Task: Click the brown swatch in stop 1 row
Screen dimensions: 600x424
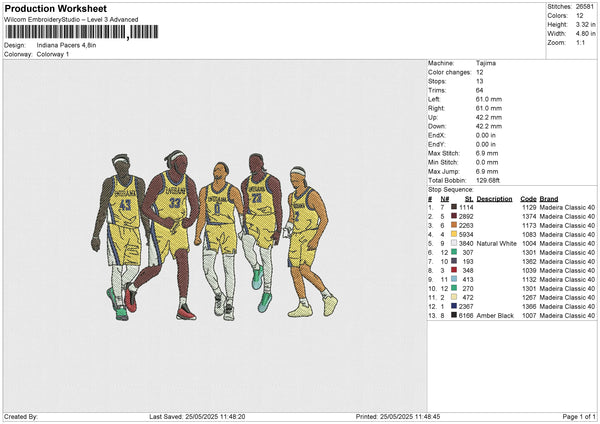Action: point(454,207)
